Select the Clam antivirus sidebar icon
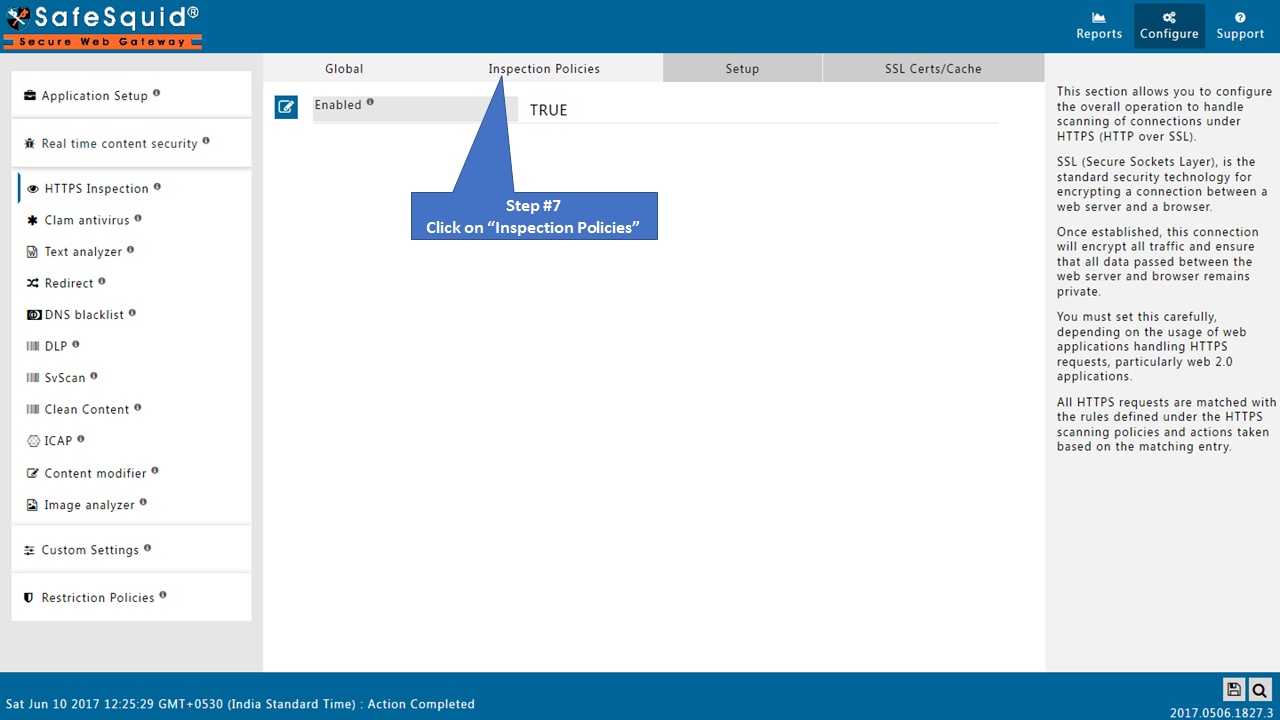The height and width of the screenshot is (720, 1280). (x=32, y=220)
